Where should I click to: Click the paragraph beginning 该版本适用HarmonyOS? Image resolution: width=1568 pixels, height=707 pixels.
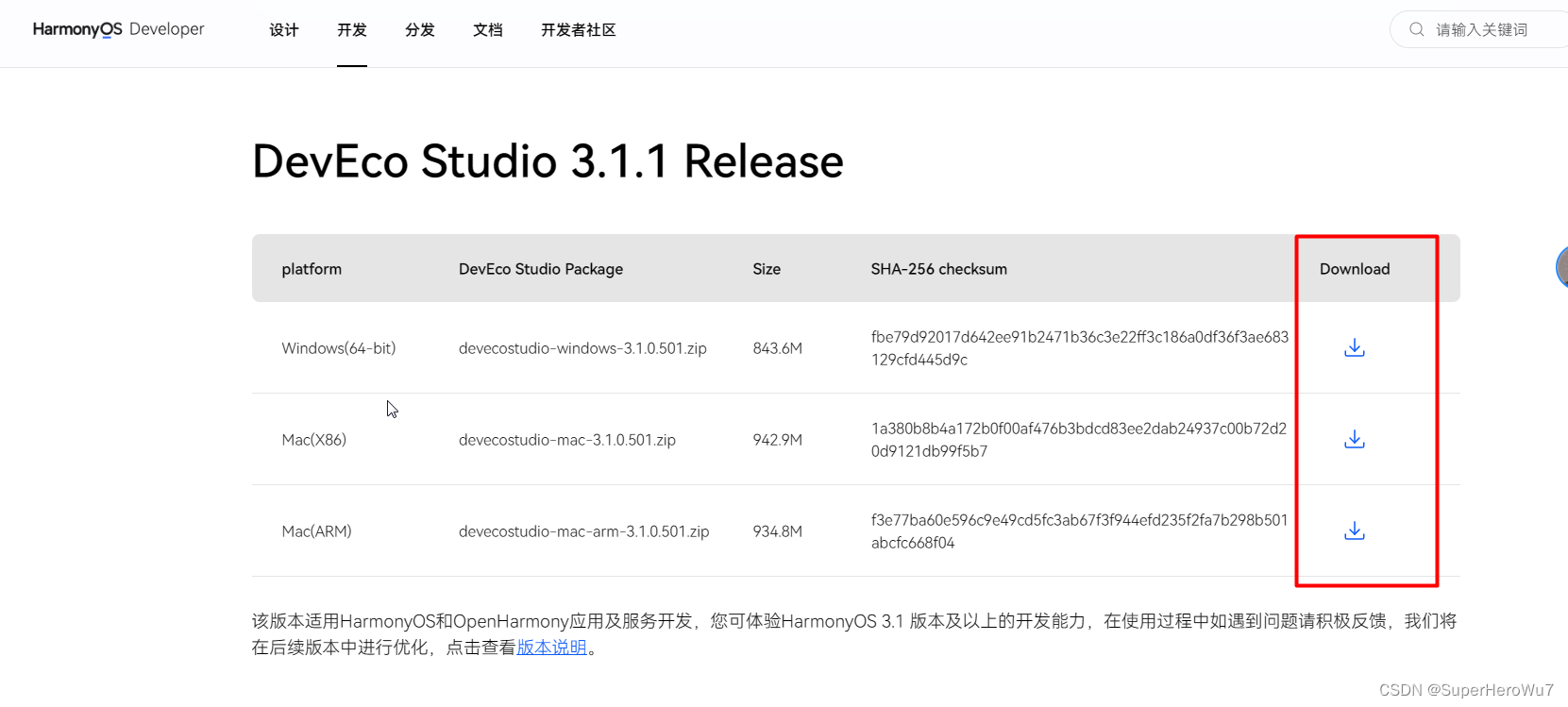[x=854, y=634]
